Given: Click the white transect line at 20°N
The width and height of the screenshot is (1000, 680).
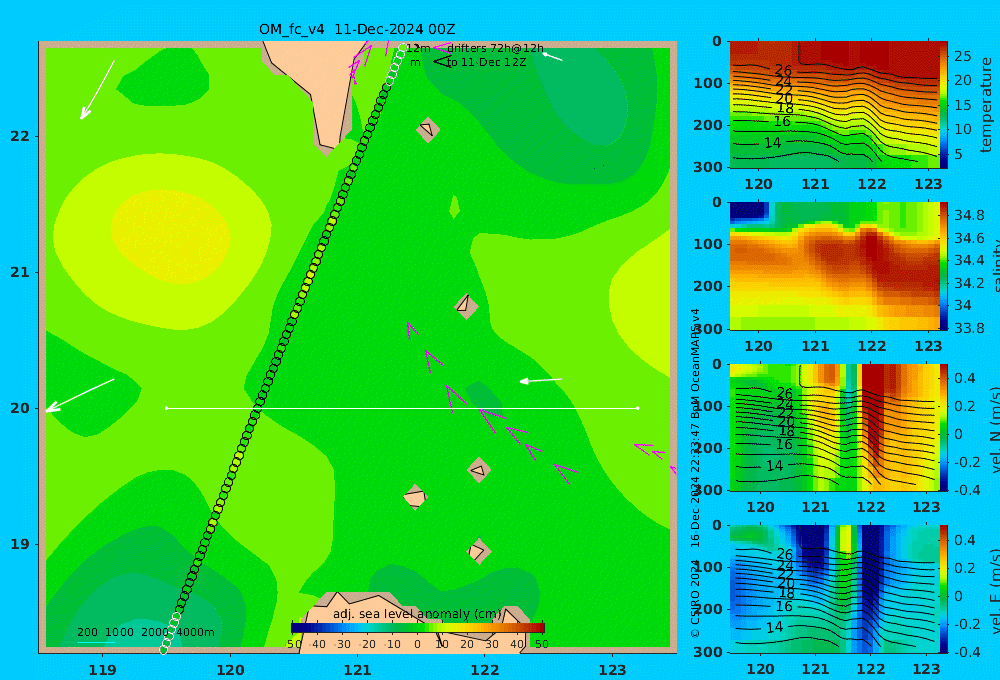Looking at the screenshot, I should pyautogui.click(x=402, y=408).
